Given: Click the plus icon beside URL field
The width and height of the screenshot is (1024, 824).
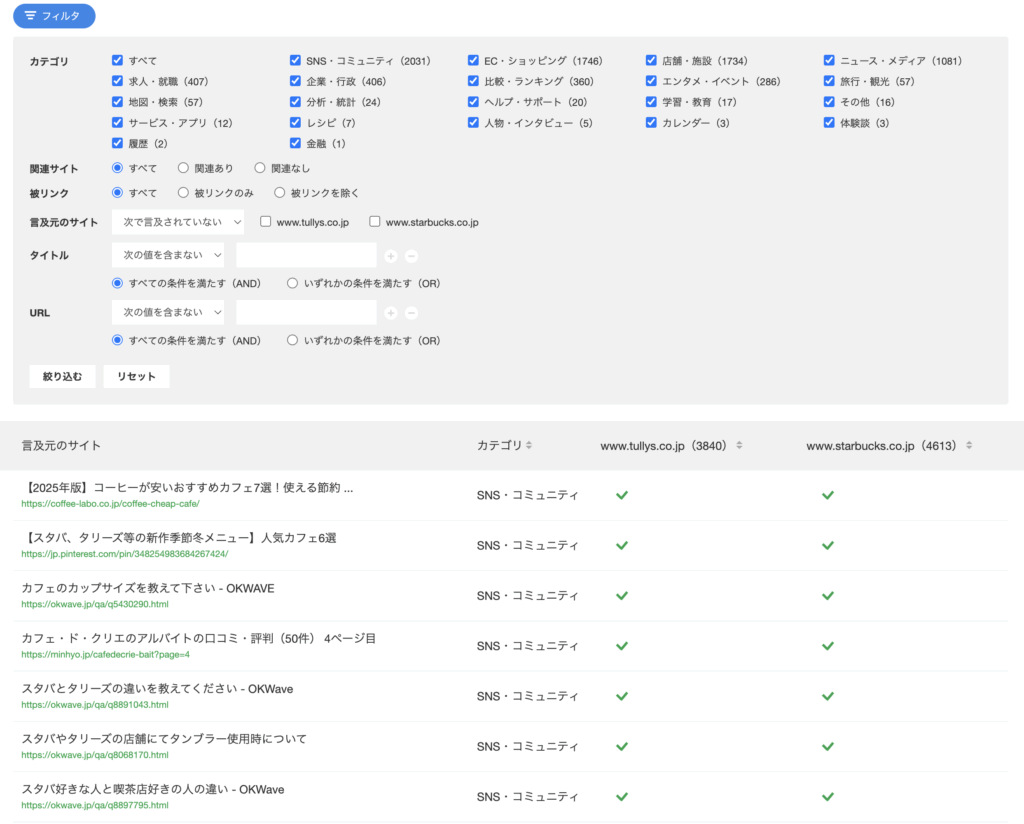Looking at the screenshot, I should point(391,313).
